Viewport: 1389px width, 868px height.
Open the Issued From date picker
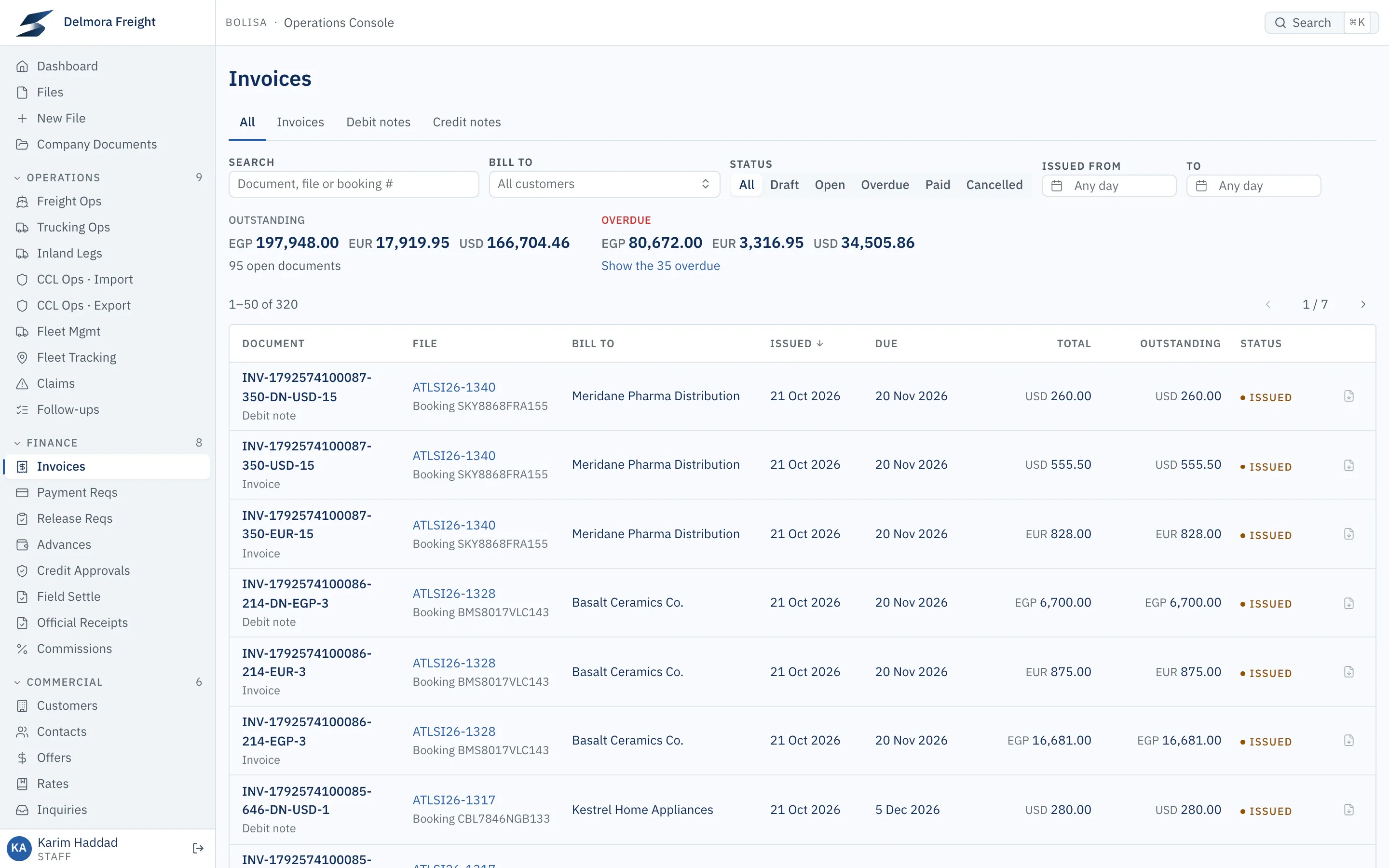1109,186
